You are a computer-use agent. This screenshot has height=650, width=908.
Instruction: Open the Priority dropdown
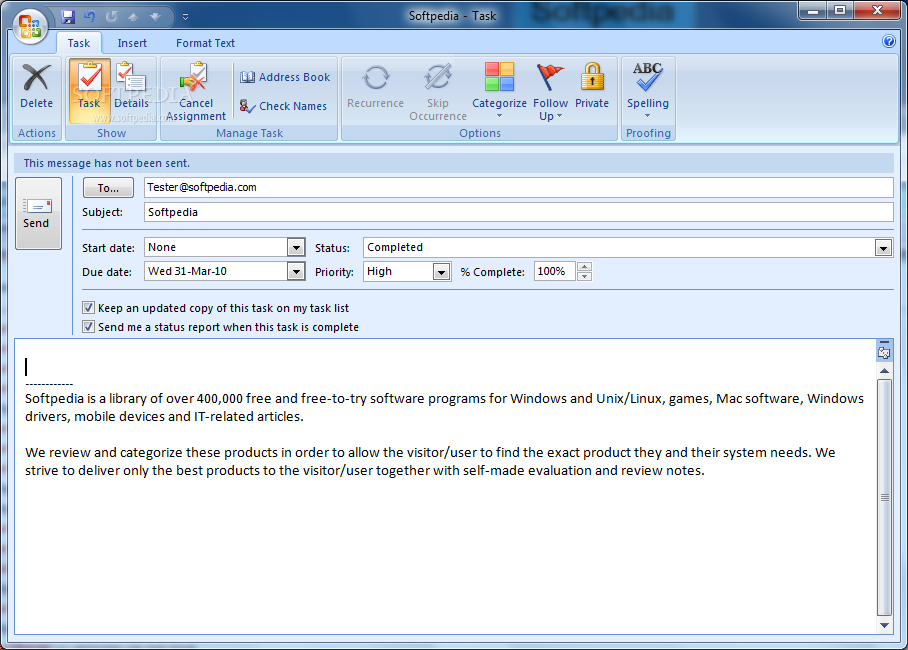click(x=441, y=272)
